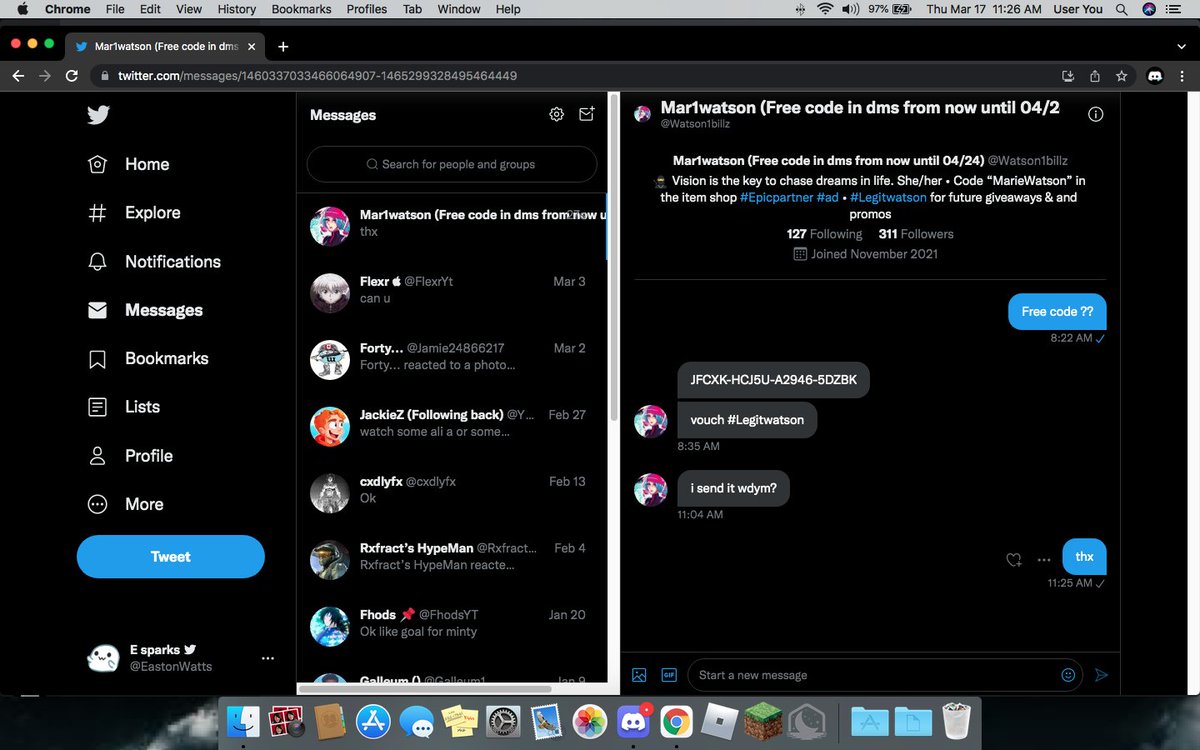Open Explore in sidebar
This screenshot has height=750, width=1200.
134,213
